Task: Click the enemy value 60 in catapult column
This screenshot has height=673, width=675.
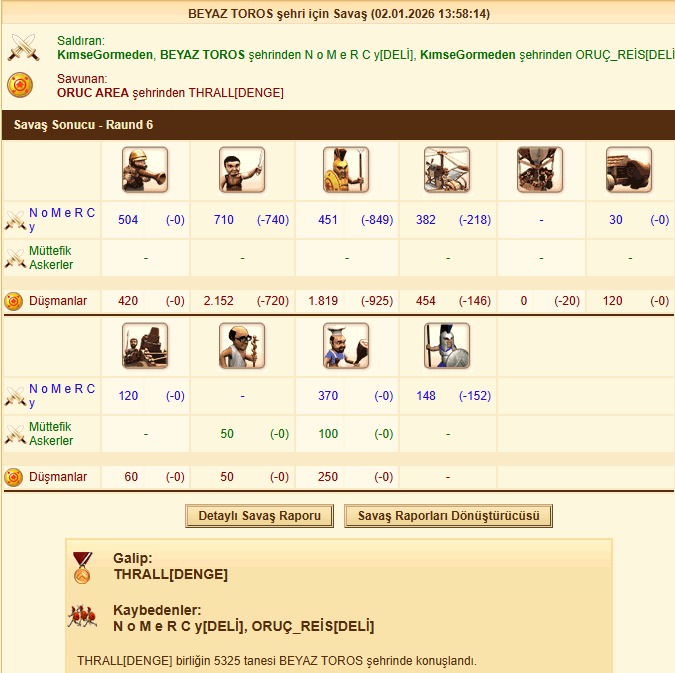Action: tap(131, 477)
